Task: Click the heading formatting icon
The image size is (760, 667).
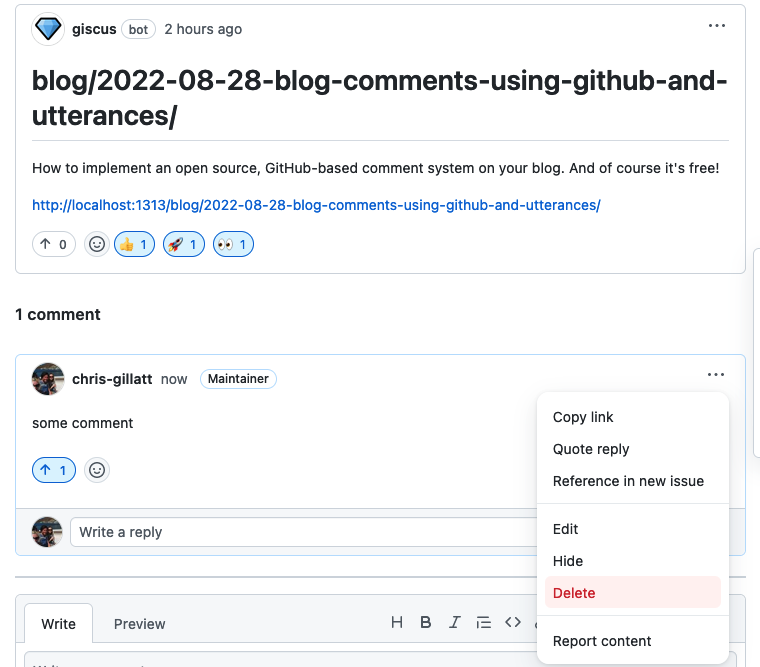Action: point(397,622)
